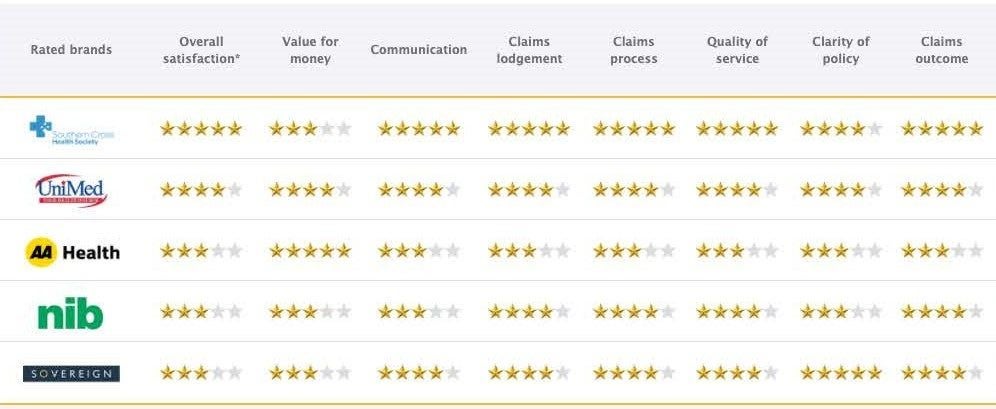Click the nib brand logo
Screen dimensions: 996x409
coord(71,313)
